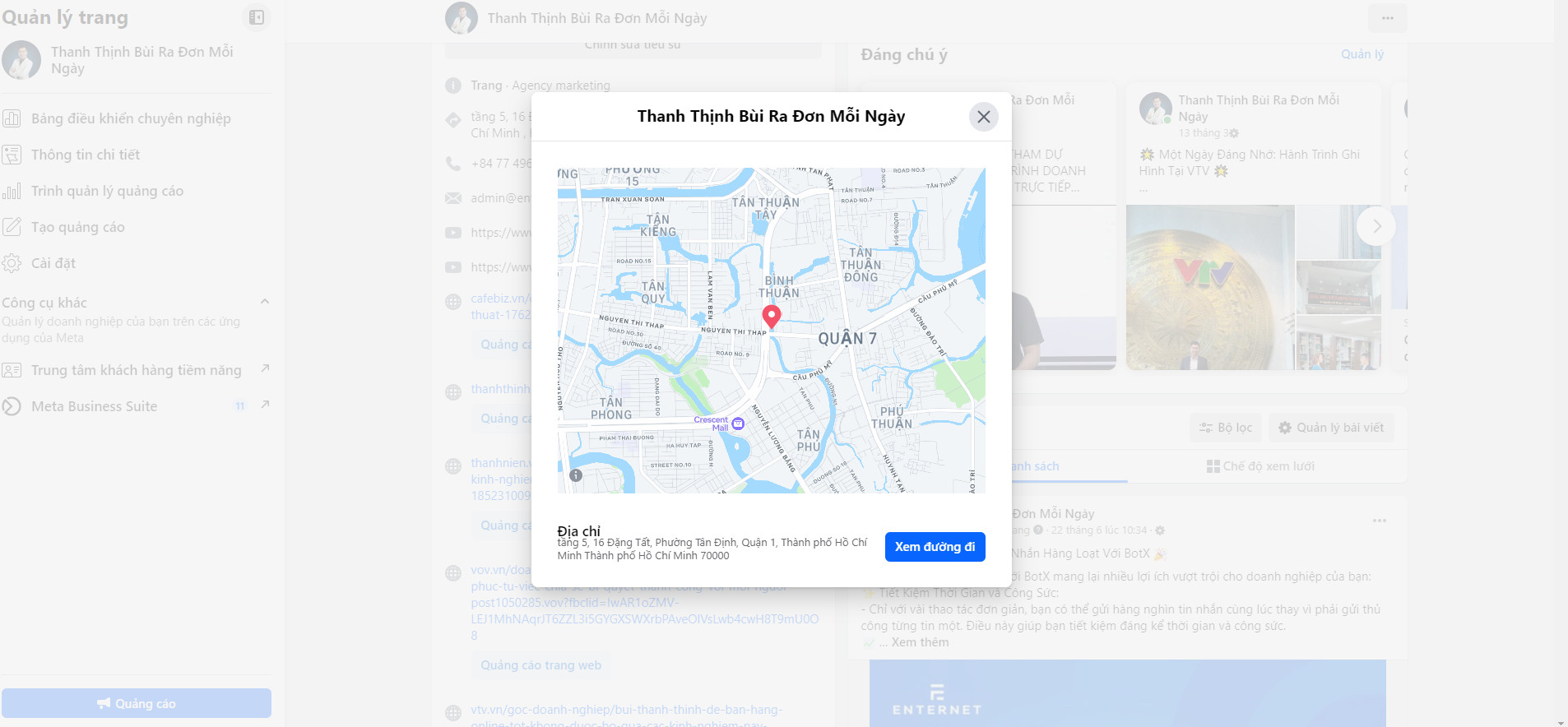Click the Xem đường đi button
Image resolution: width=1568 pixels, height=727 pixels.
coord(935,547)
